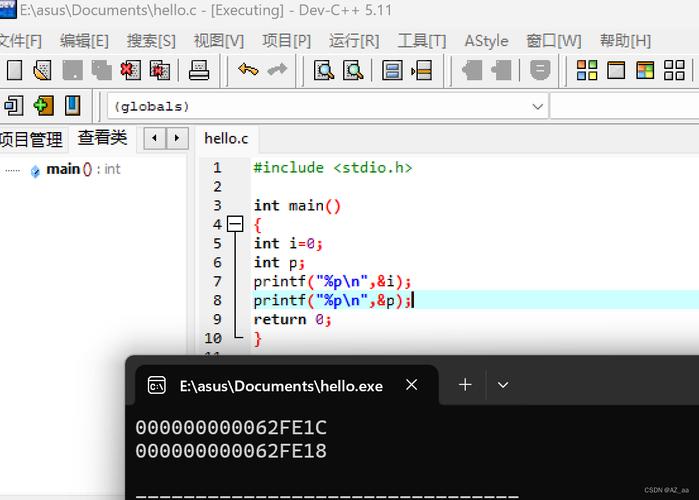
Task: Click the Add to project plus icon
Action: click(x=43, y=106)
